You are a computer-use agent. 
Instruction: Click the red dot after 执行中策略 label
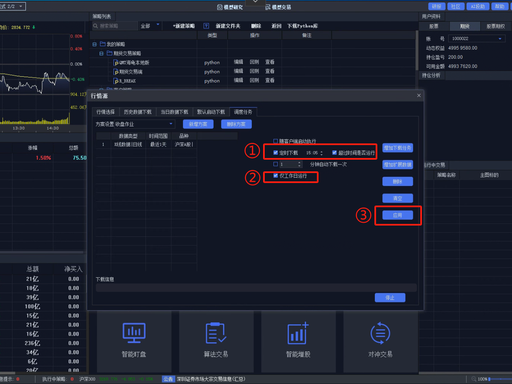(x=72, y=379)
